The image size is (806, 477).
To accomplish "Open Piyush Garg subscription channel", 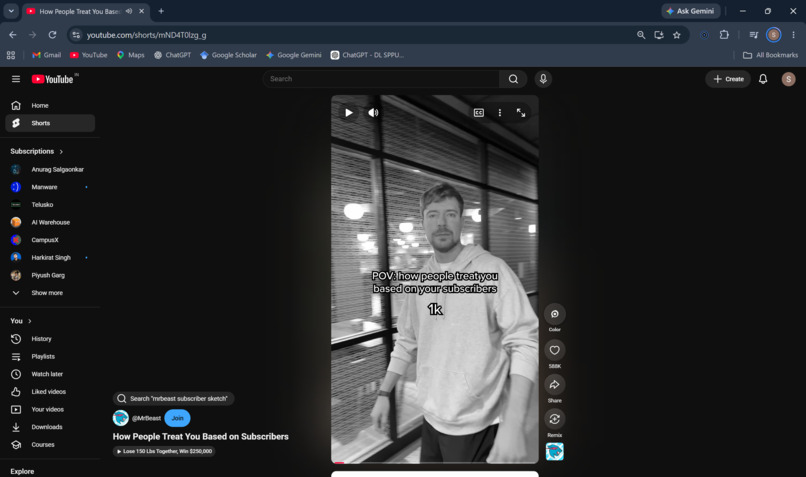I will 50,275.
